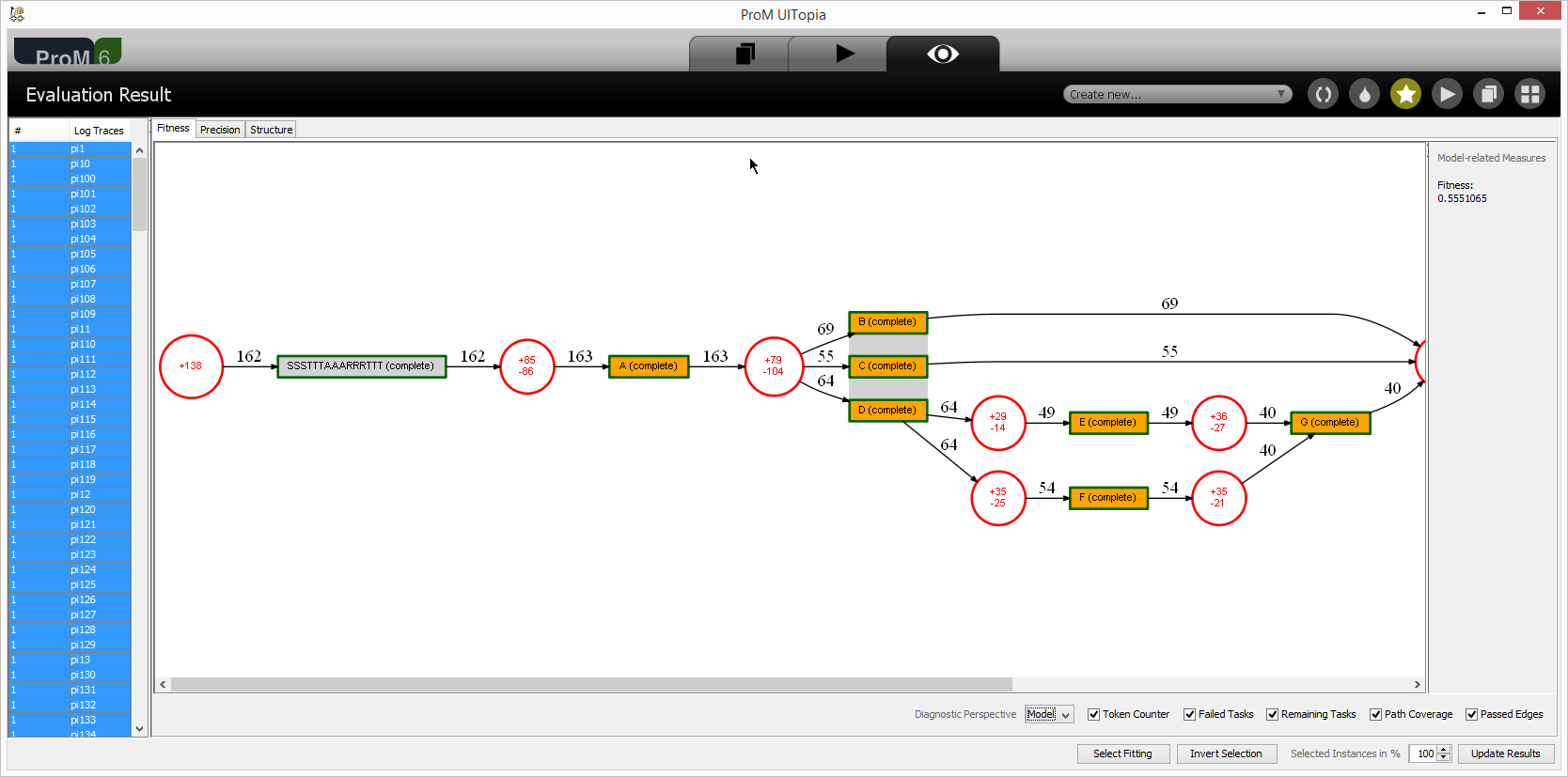Image resolution: width=1568 pixels, height=777 pixels.
Task: Click the SSSTTTAAARRRTTT (complete) transition
Action: coord(361,365)
